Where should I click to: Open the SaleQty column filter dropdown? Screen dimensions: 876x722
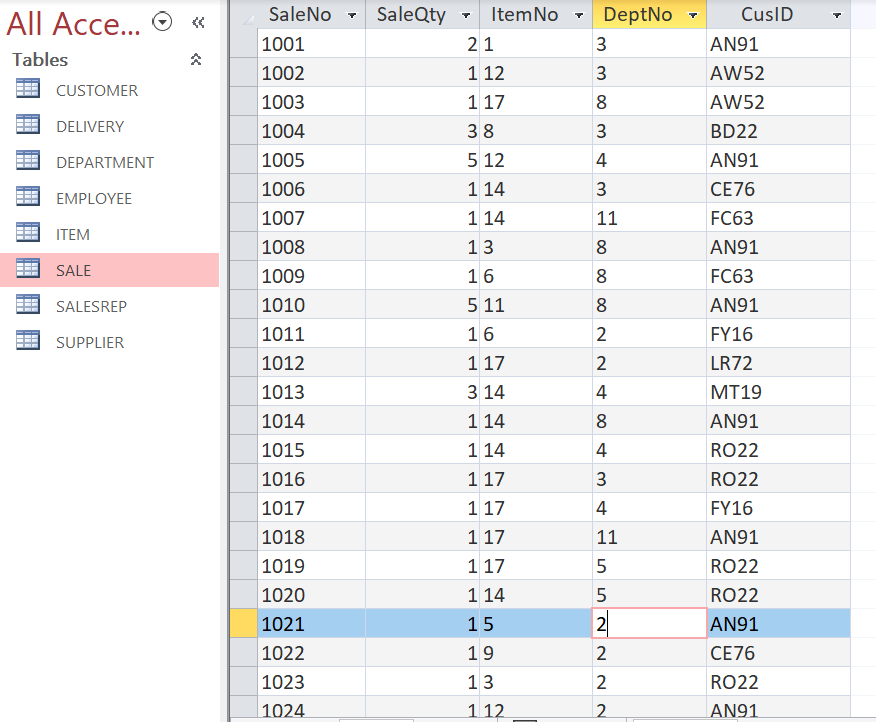point(466,15)
